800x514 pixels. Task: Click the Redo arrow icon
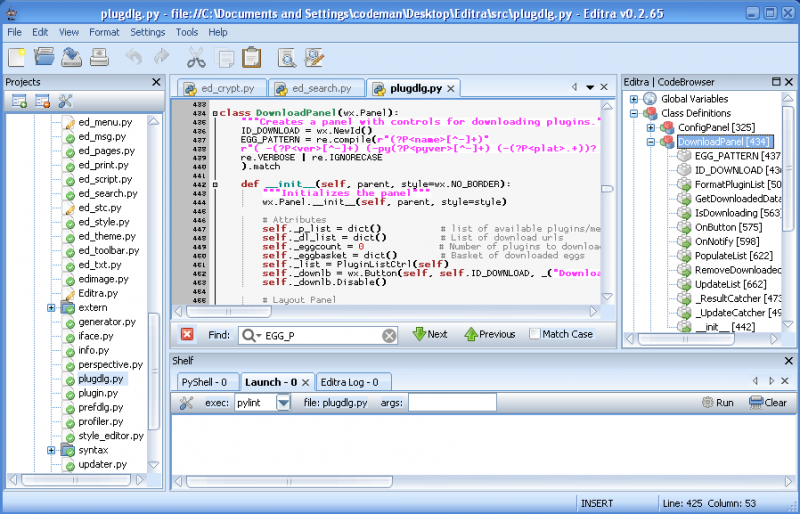tap(162, 57)
